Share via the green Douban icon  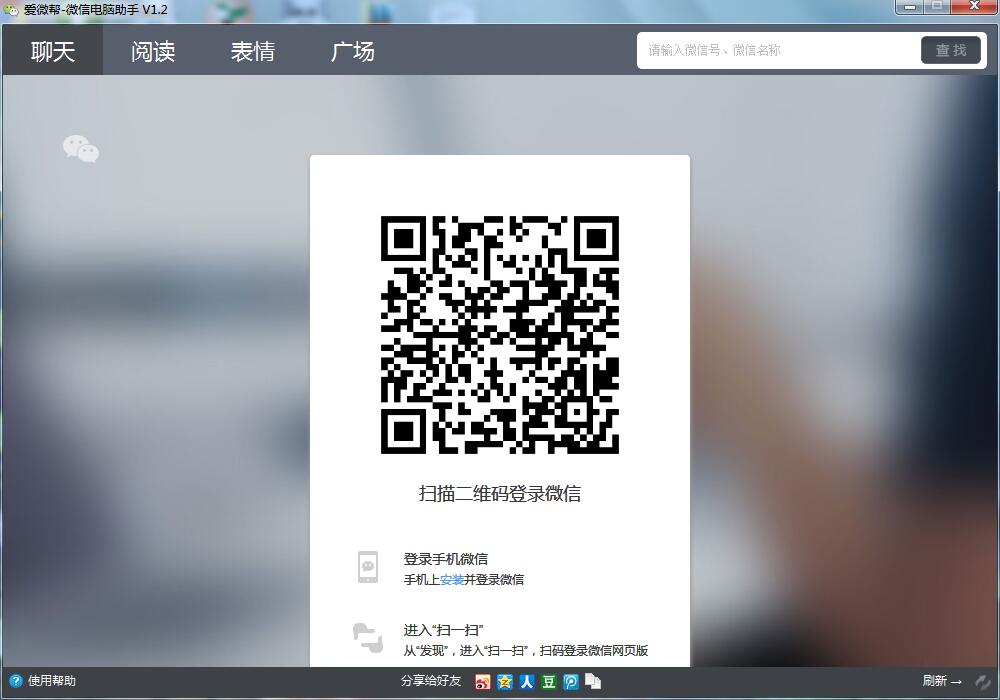(549, 682)
